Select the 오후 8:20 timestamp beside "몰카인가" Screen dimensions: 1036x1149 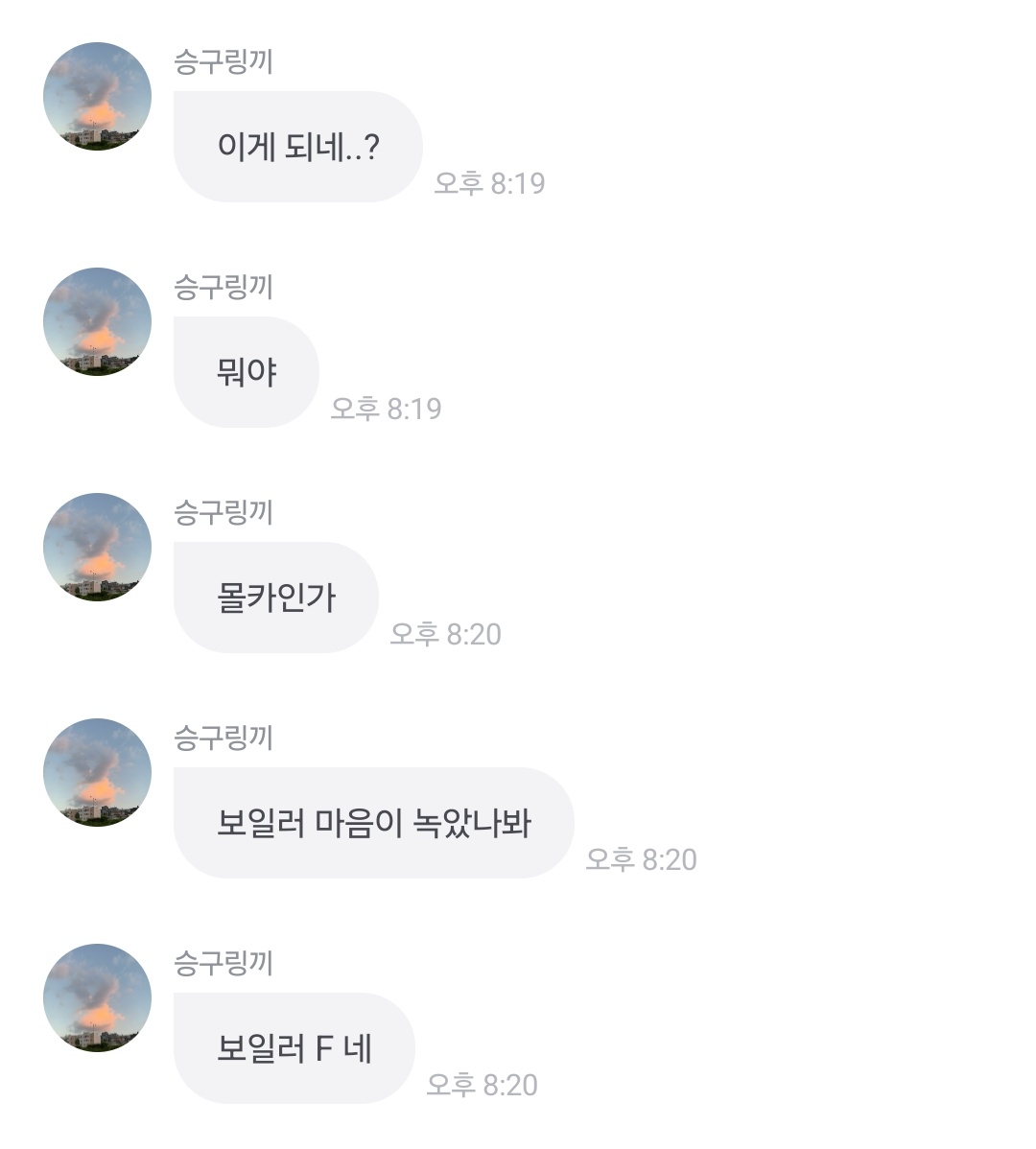tap(445, 634)
